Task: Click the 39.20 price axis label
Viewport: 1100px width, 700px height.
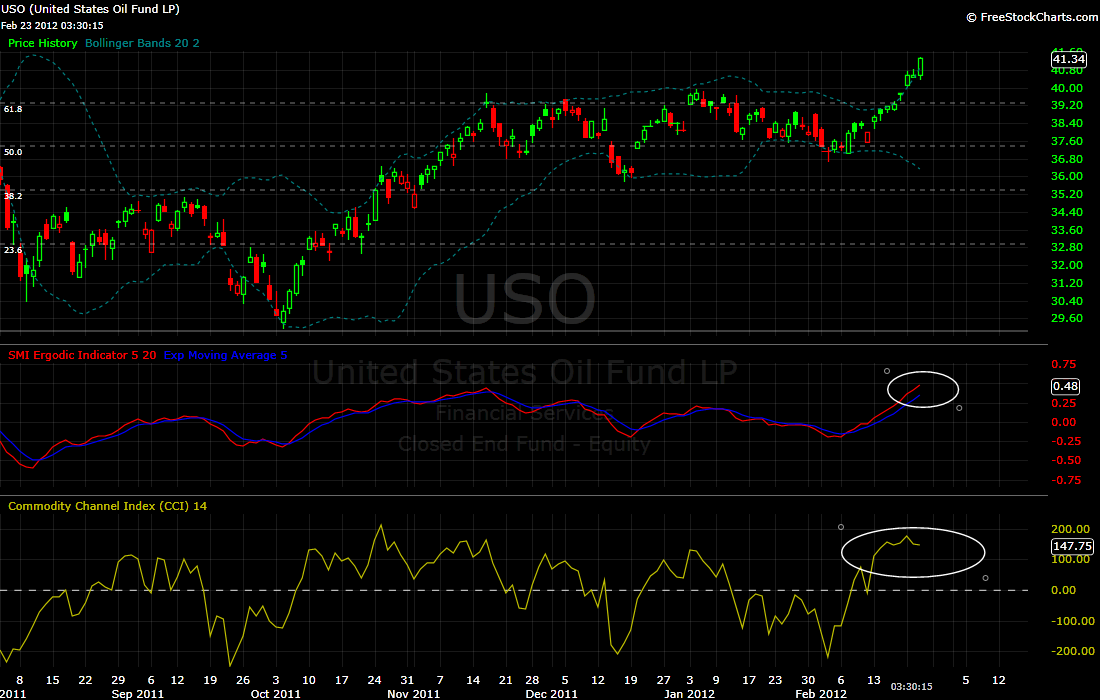Action: [1067, 105]
